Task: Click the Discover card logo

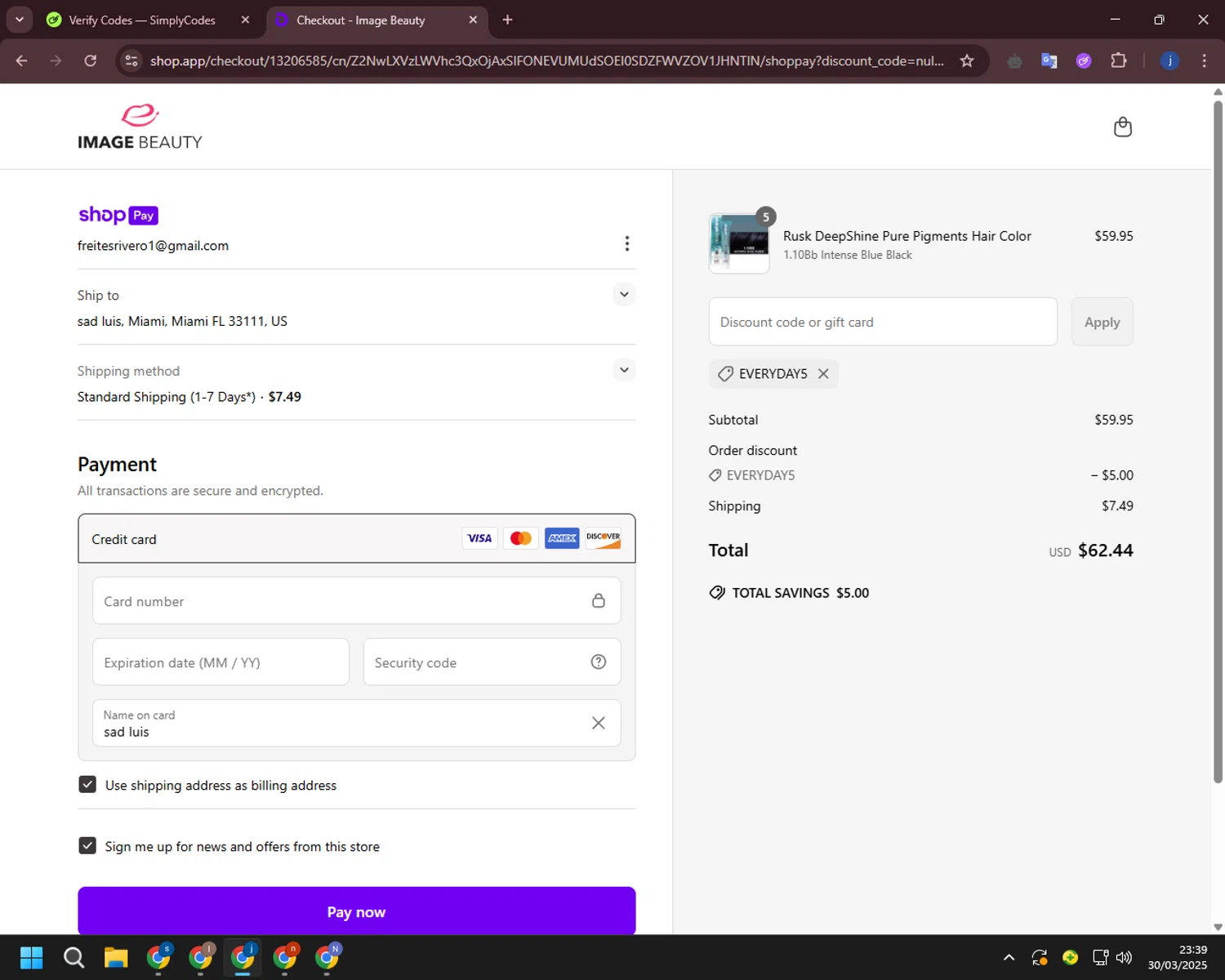Action: click(604, 538)
